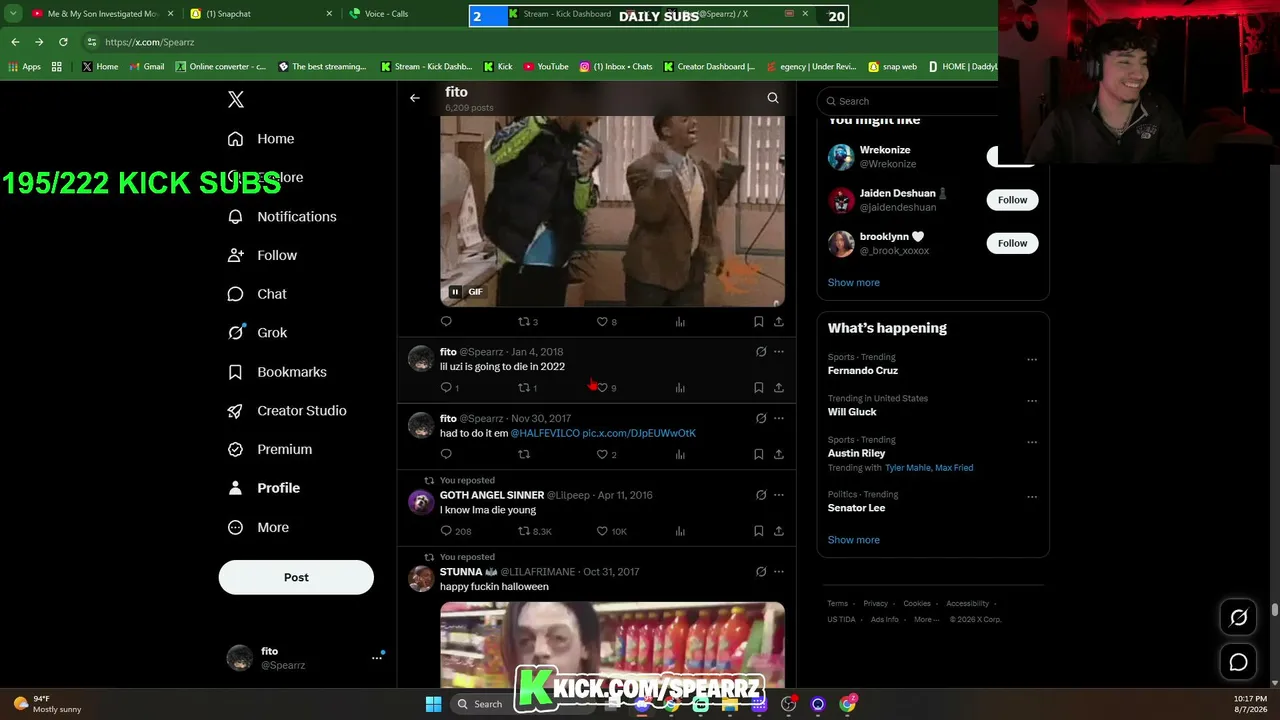Open options for the Fernando Cruz trend
The height and width of the screenshot is (720, 1280).
click(x=1032, y=360)
